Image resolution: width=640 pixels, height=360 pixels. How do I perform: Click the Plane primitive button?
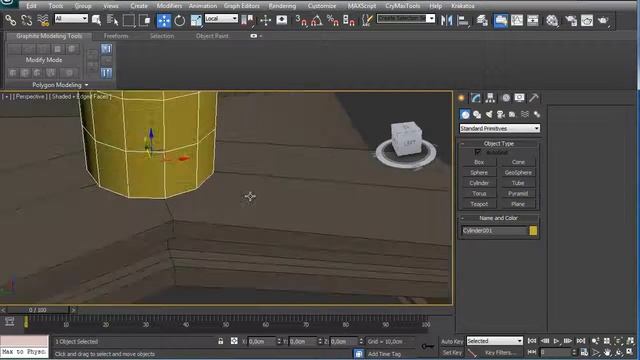tap(518, 204)
